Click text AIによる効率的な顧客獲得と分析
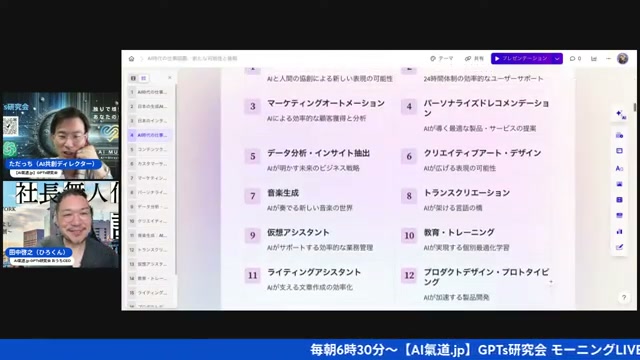Screen dimensions: 640x360 pos(316,119)
